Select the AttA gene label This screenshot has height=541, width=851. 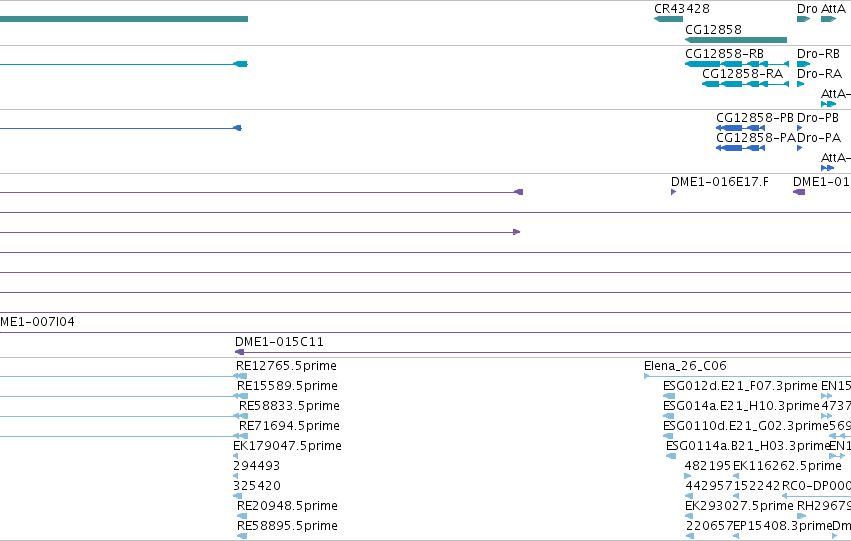[x=833, y=9]
